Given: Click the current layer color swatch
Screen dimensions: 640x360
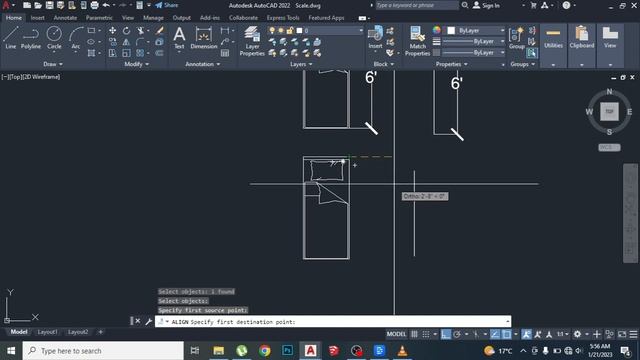Looking at the screenshot, I should (299, 31).
